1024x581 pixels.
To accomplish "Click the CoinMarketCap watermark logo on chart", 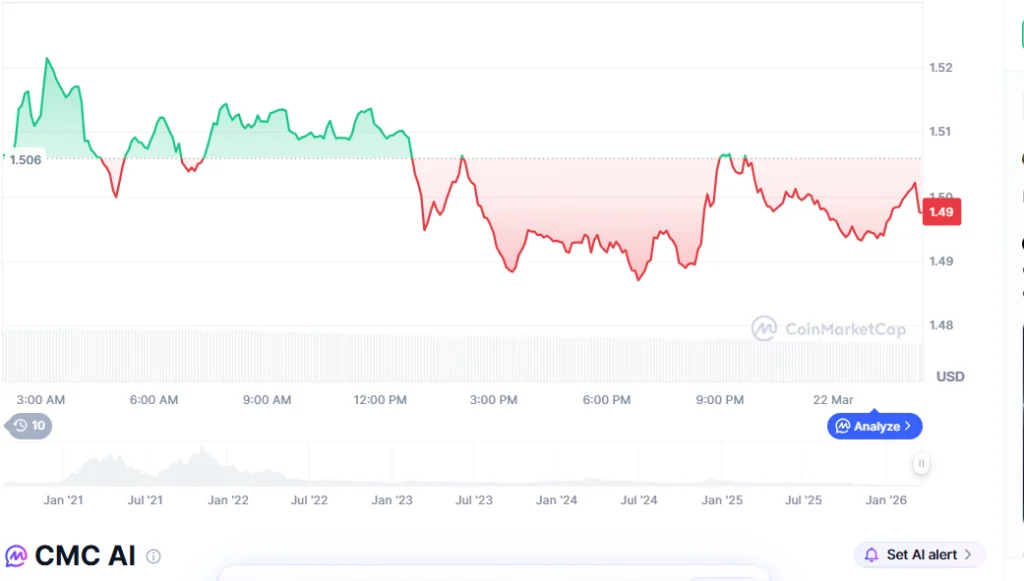I will [x=765, y=329].
